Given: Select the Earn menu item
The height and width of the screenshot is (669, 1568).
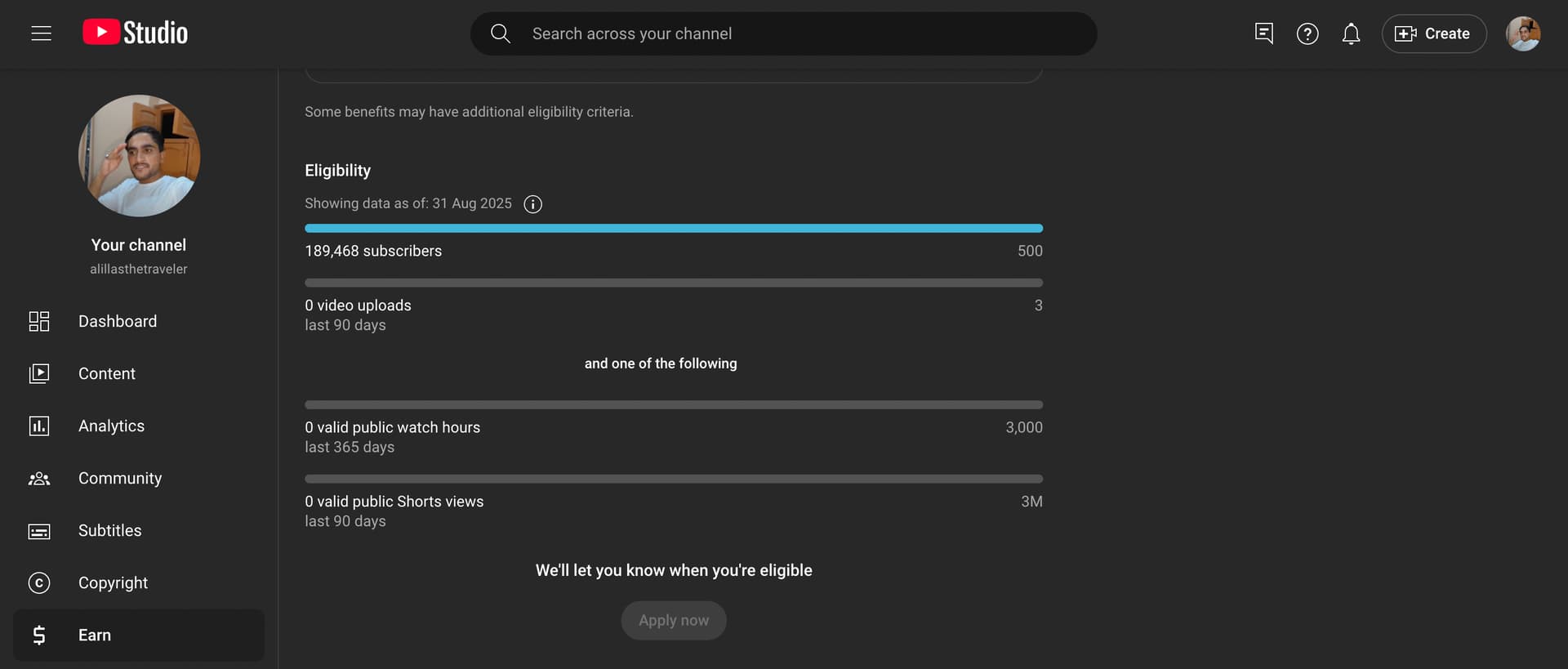Looking at the screenshot, I should tap(95, 635).
